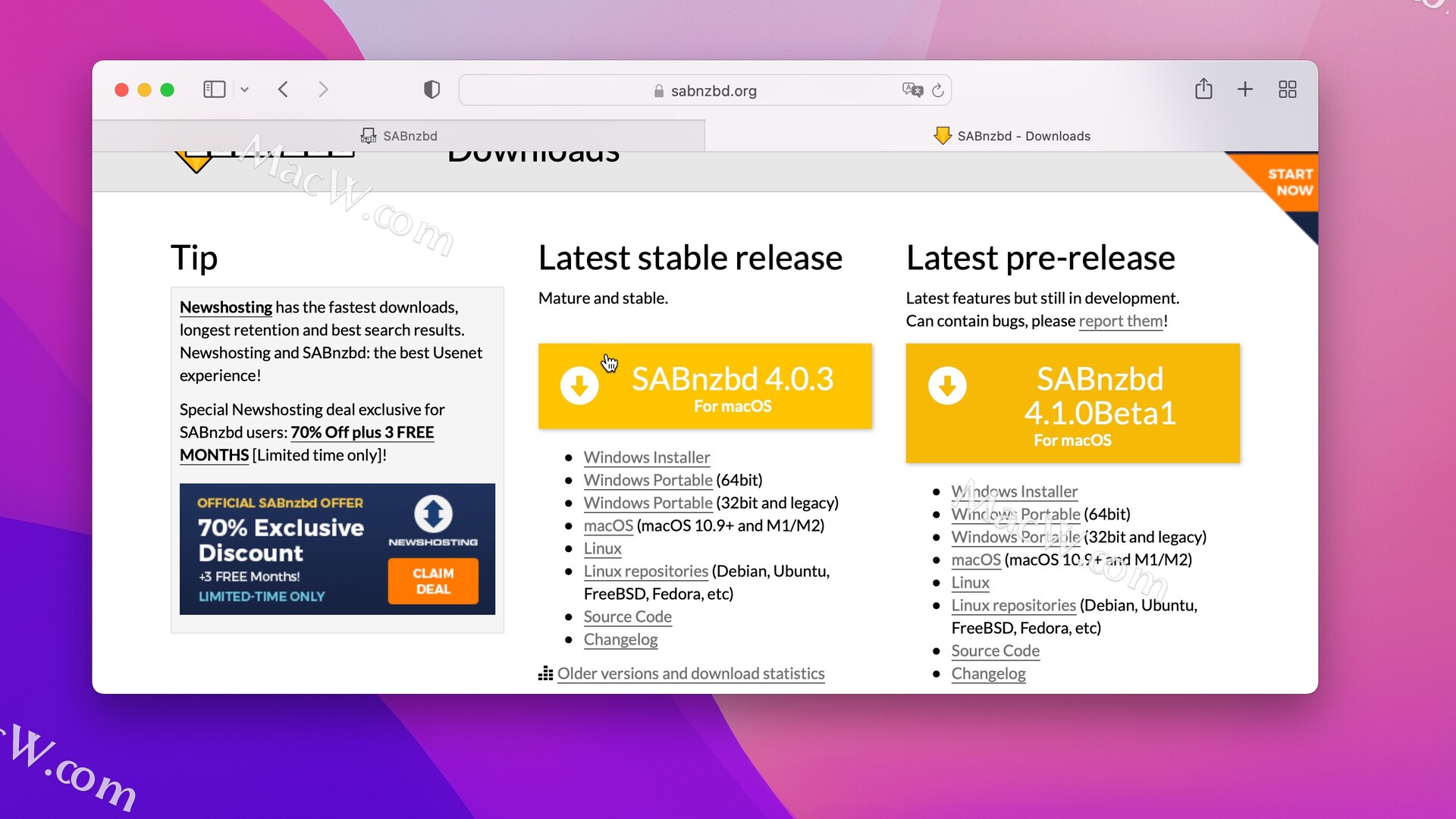
Task: Open pre-release Windows Portable 64bit link
Action: [x=1016, y=514]
